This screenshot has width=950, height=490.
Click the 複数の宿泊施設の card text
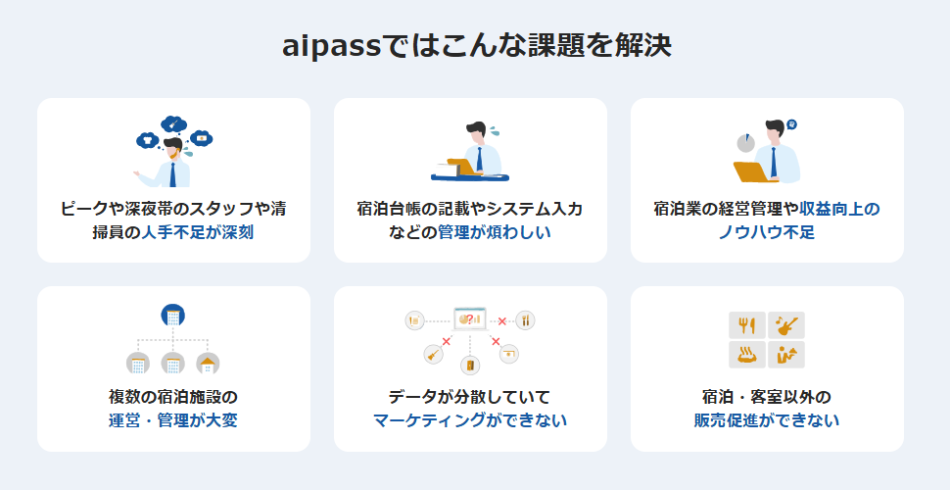[173, 397]
